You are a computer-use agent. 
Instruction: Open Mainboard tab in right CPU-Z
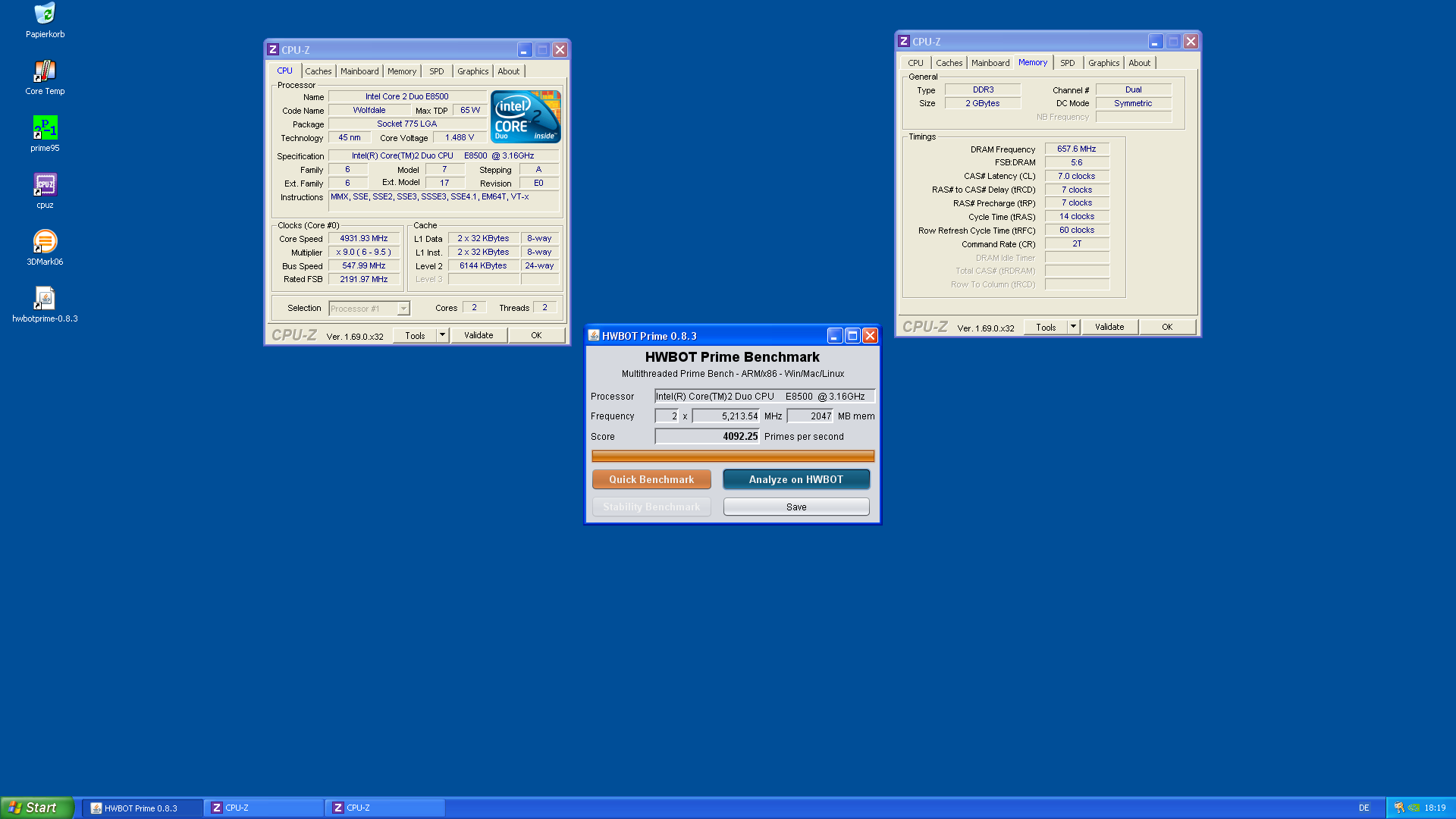click(990, 63)
